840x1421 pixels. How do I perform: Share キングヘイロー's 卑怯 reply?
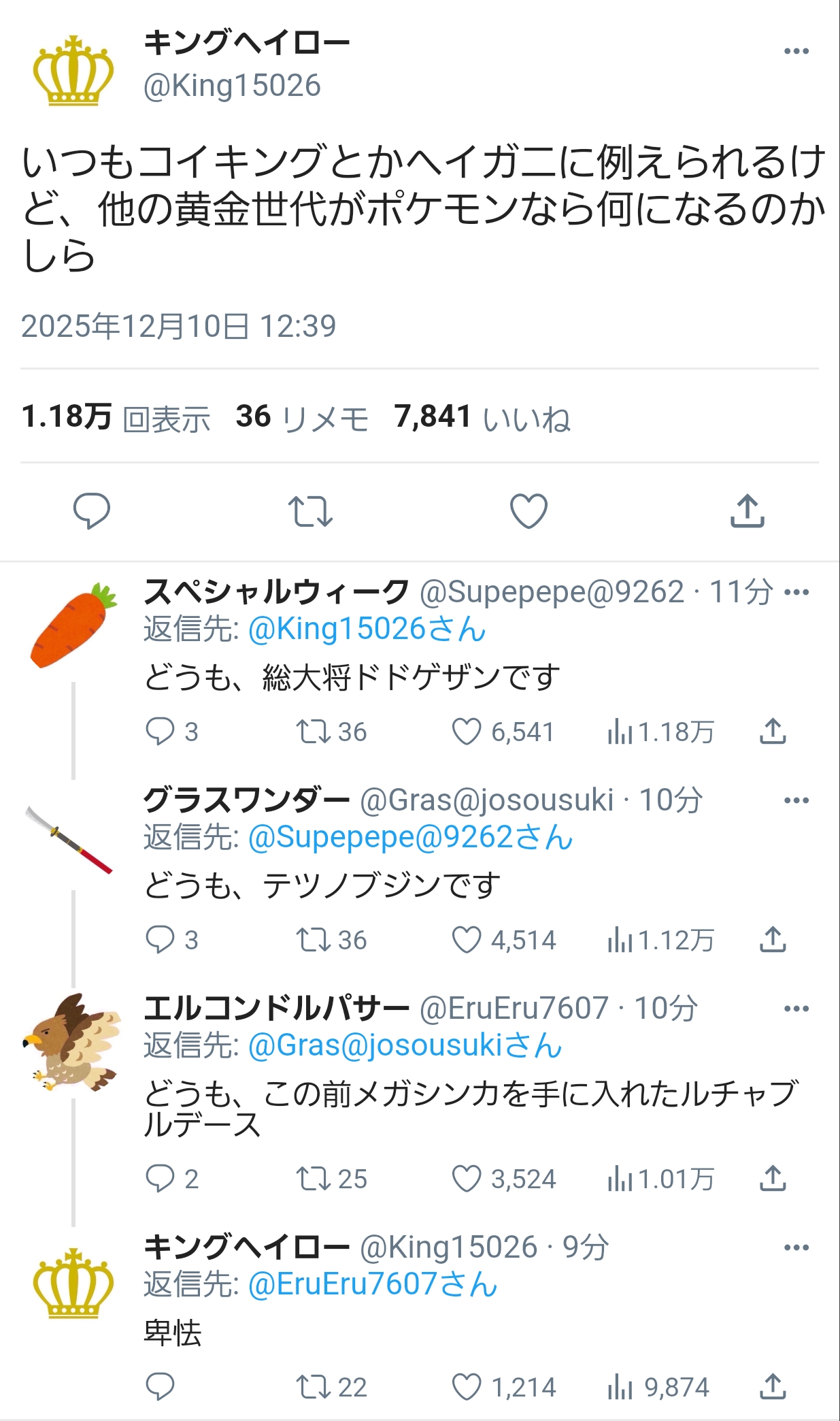click(x=773, y=1387)
